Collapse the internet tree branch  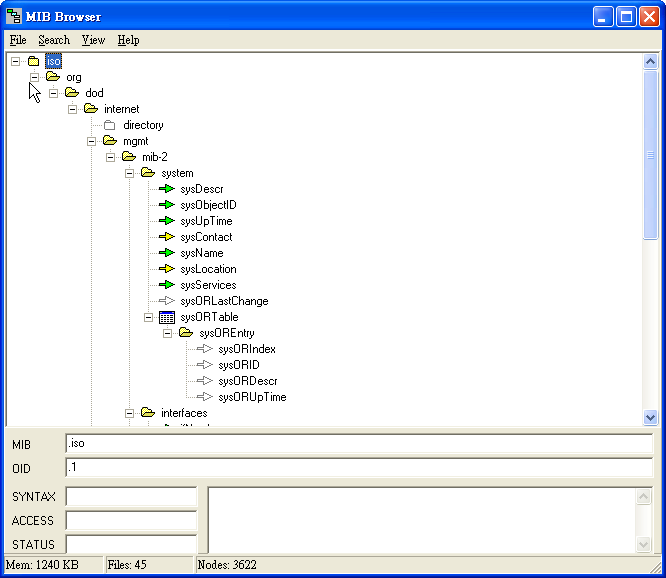pyautogui.click(x=73, y=109)
